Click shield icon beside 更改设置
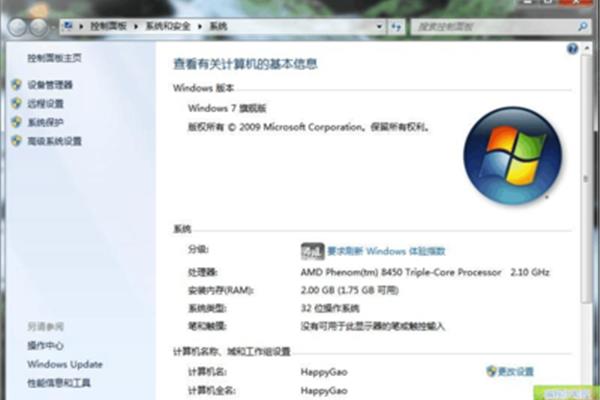 click(491, 371)
